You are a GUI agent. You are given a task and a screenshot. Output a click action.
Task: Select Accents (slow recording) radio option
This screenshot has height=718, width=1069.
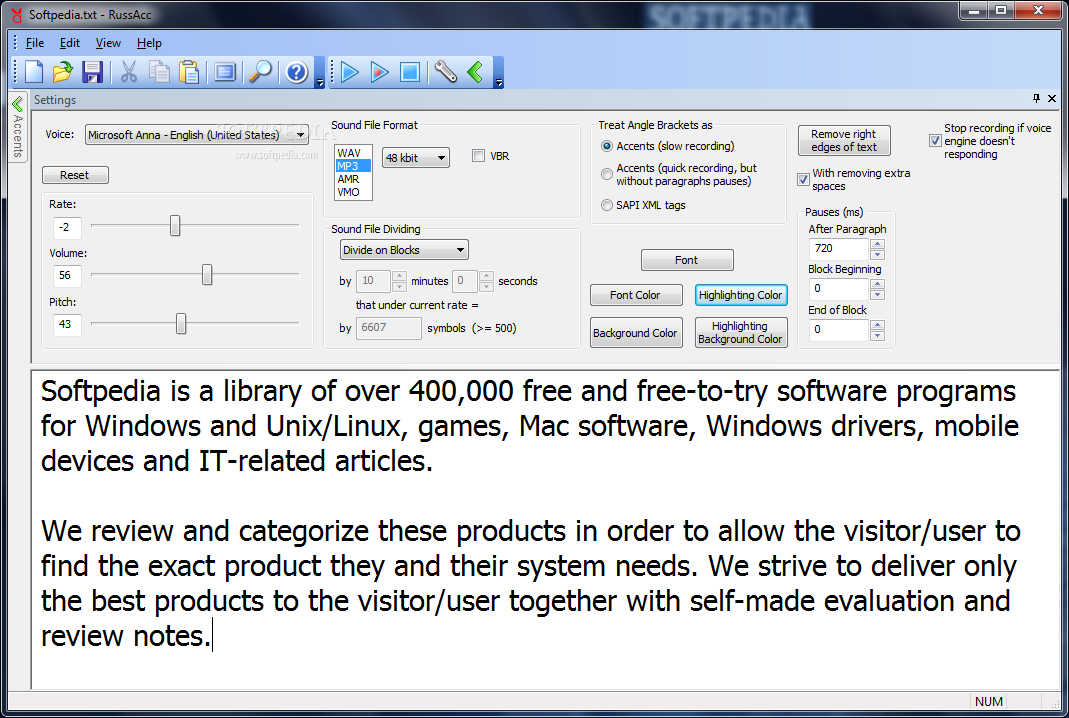coord(607,146)
